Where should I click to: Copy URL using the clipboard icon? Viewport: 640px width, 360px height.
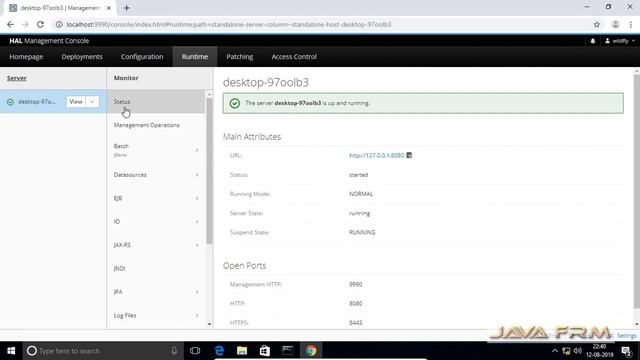[x=409, y=155]
